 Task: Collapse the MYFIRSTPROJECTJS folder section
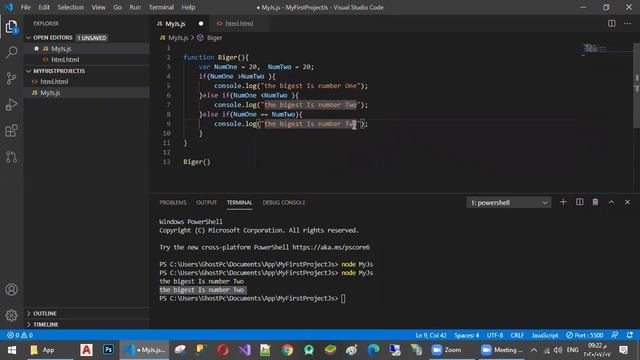tap(87, 71)
